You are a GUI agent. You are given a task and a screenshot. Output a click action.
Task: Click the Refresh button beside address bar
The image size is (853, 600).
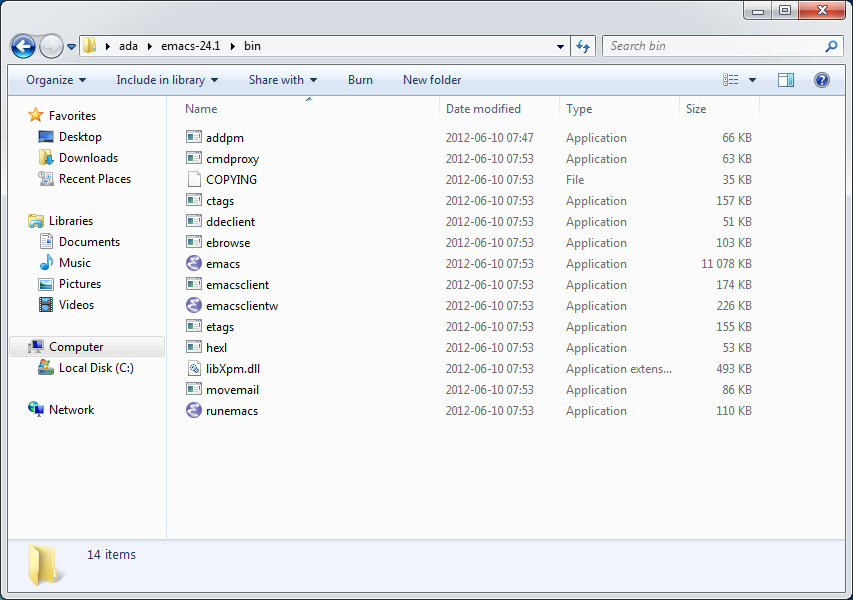583,46
